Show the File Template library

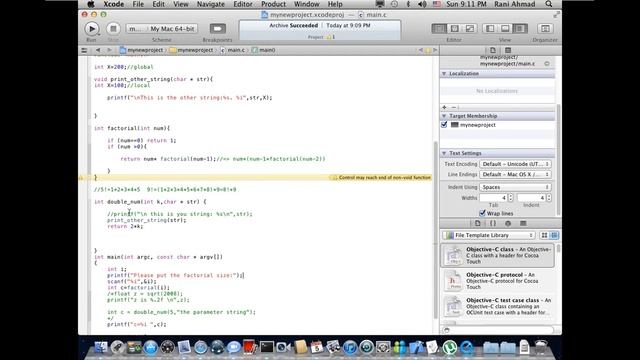pos(478,223)
